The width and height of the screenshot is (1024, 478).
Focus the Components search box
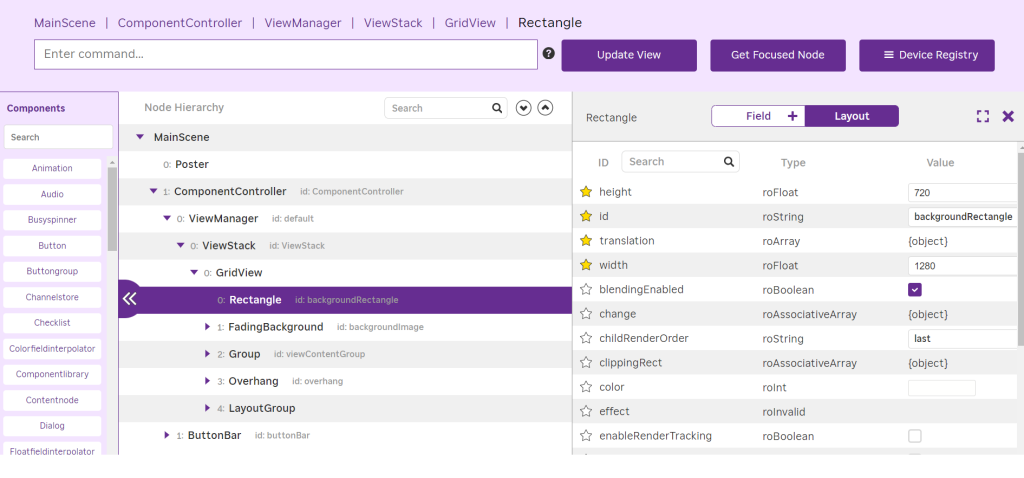tap(59, 137)
